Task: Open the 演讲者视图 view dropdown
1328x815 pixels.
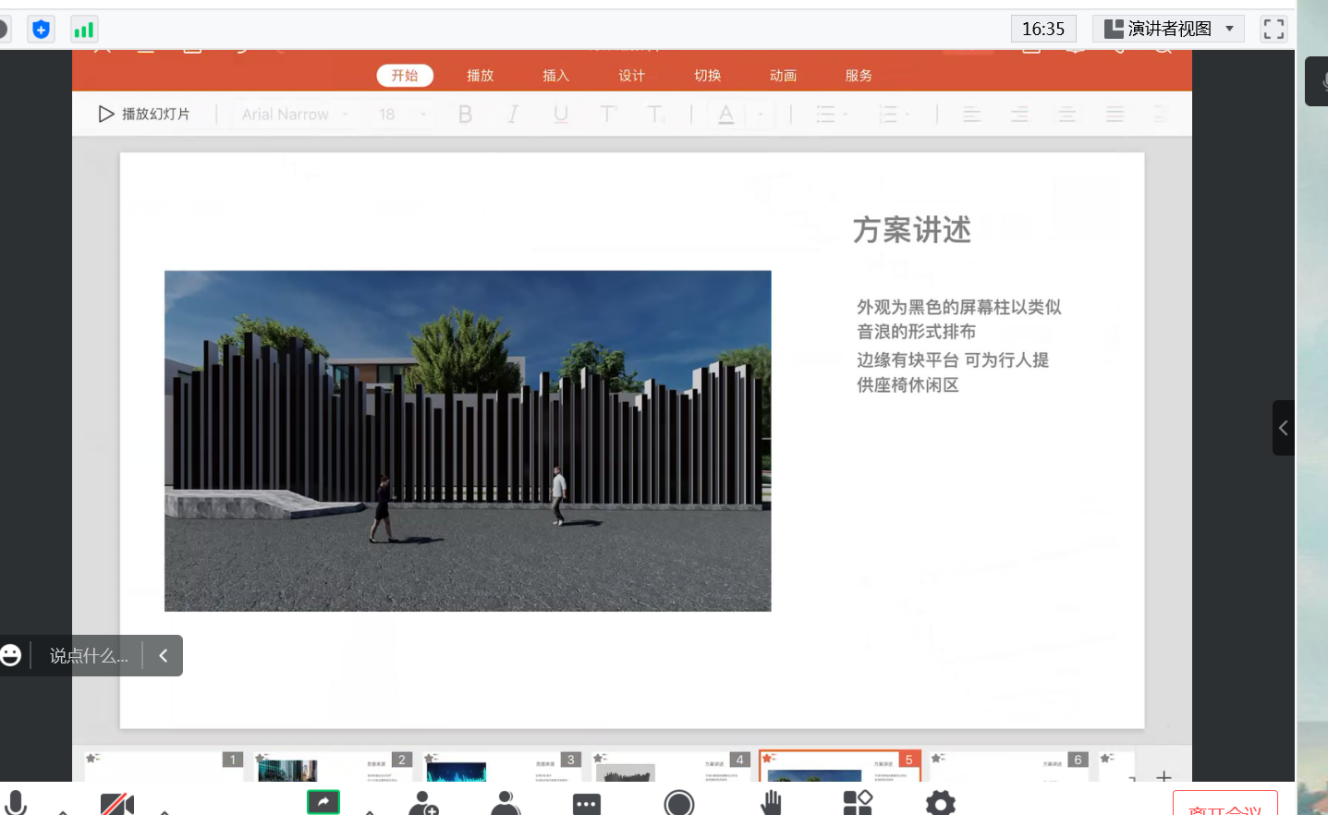Action: tap(1169, 29)
